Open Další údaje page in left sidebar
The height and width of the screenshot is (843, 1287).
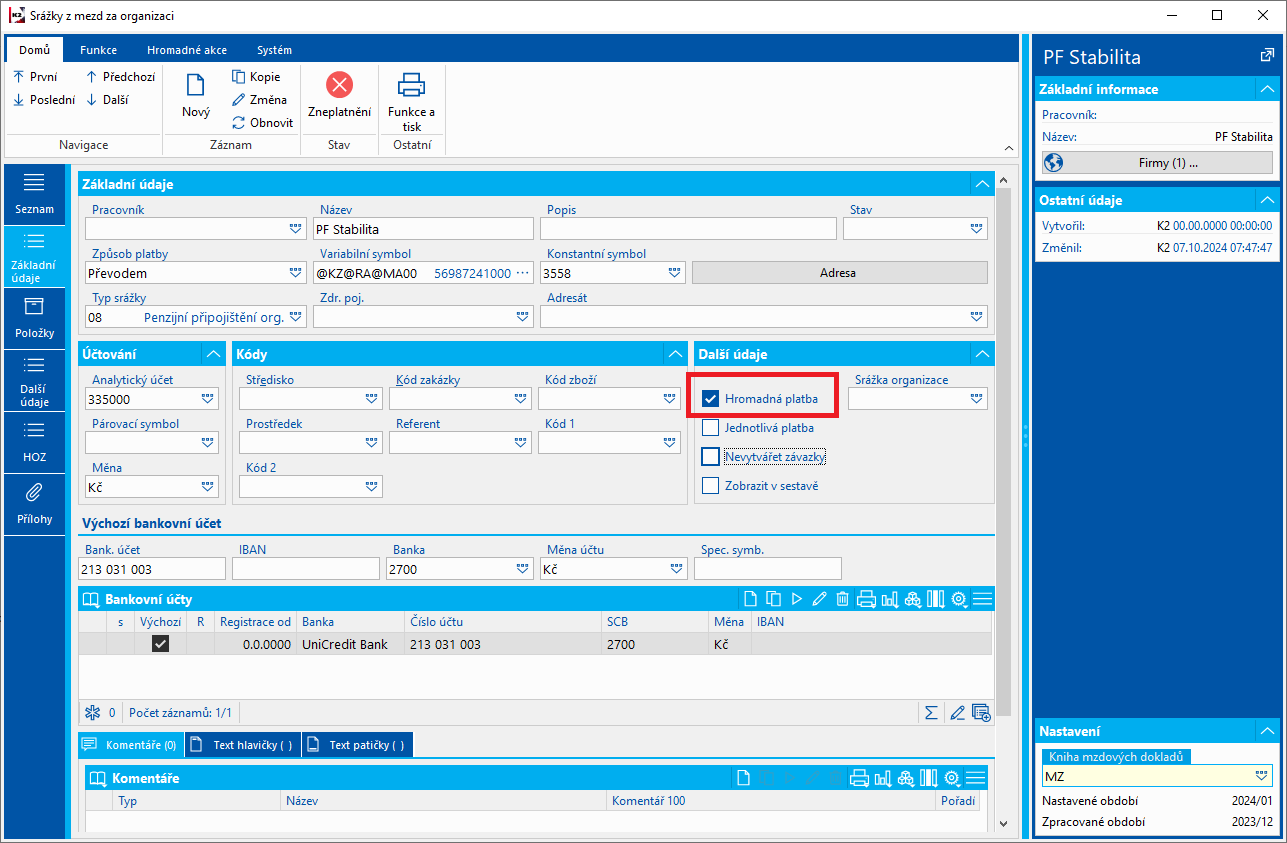click(x=35, y=380)
